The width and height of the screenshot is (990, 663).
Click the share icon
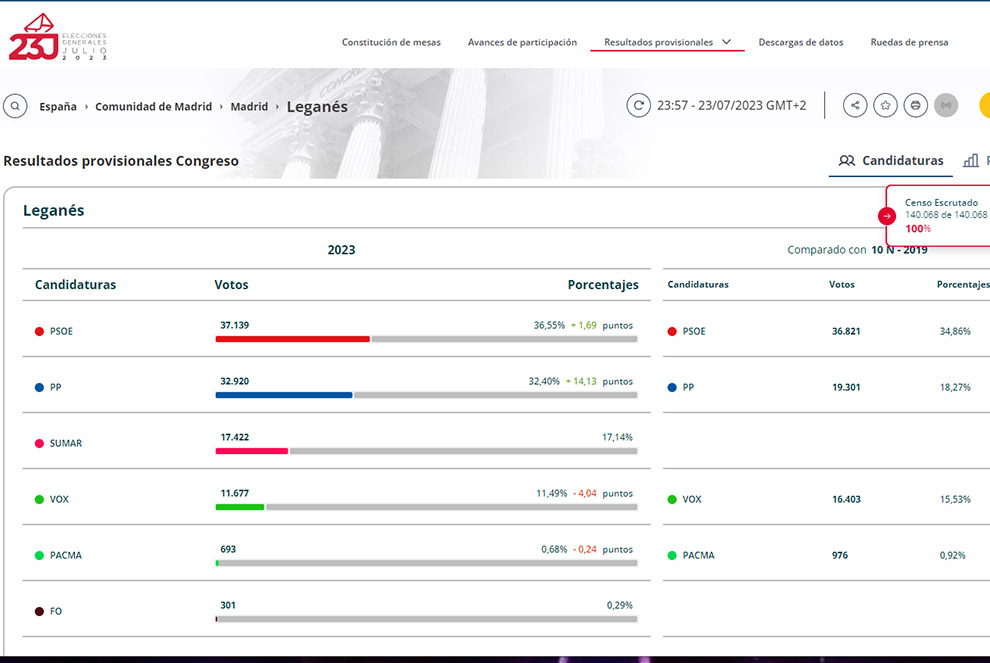tap(855, 105)
